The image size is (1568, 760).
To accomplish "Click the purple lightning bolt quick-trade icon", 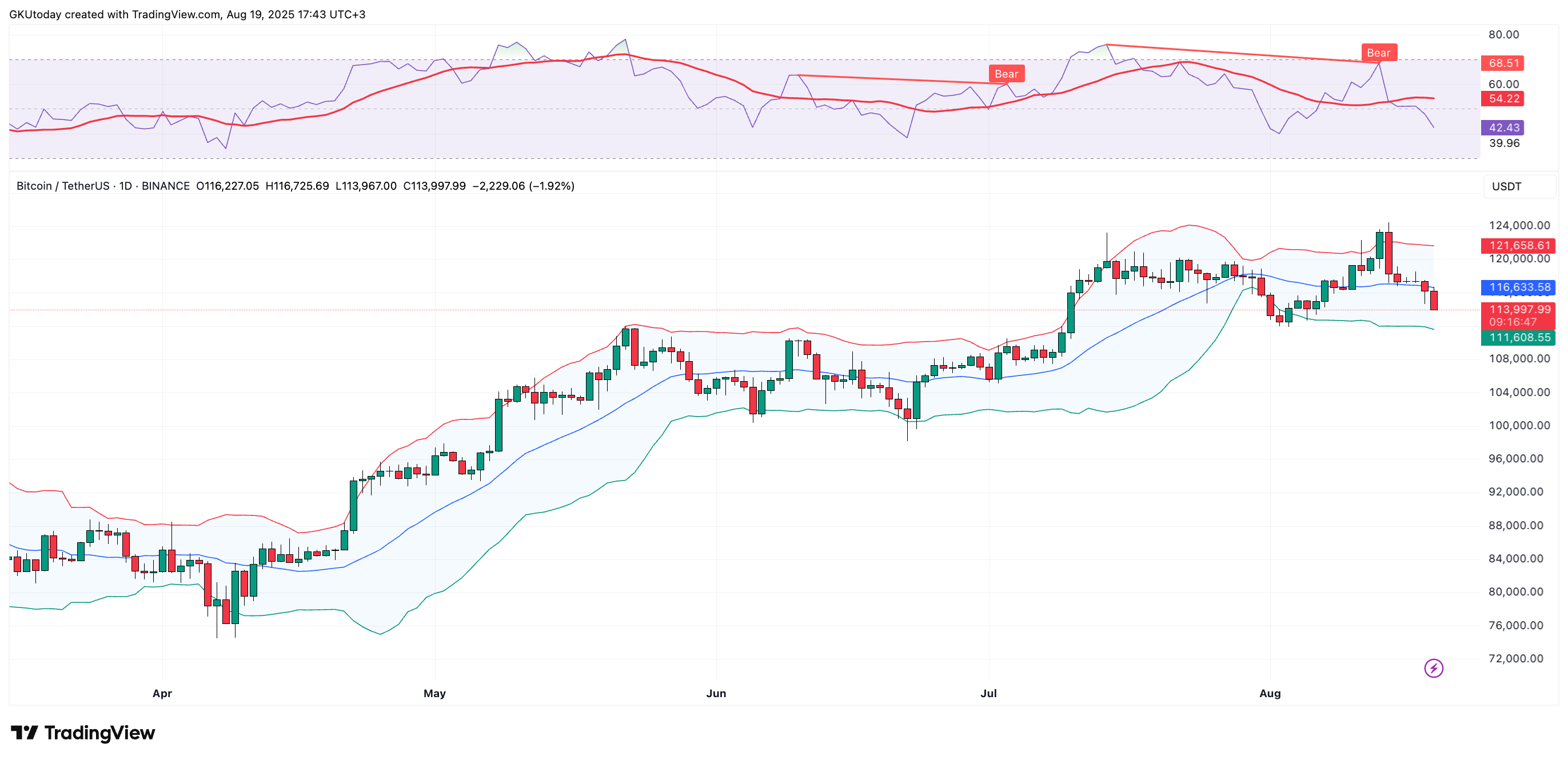I will pyautogui.click(x=1434, y=669).
